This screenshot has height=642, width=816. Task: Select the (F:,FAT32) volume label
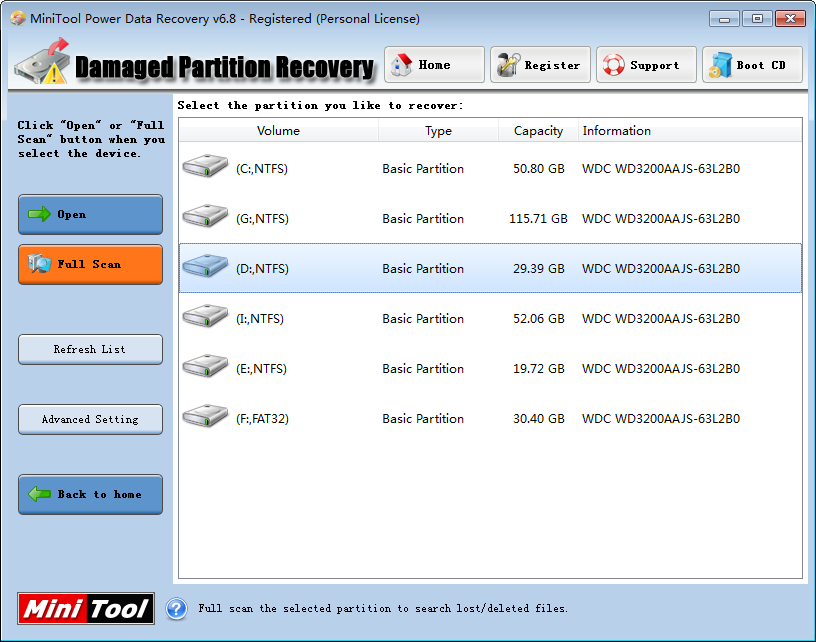[262, 418]
